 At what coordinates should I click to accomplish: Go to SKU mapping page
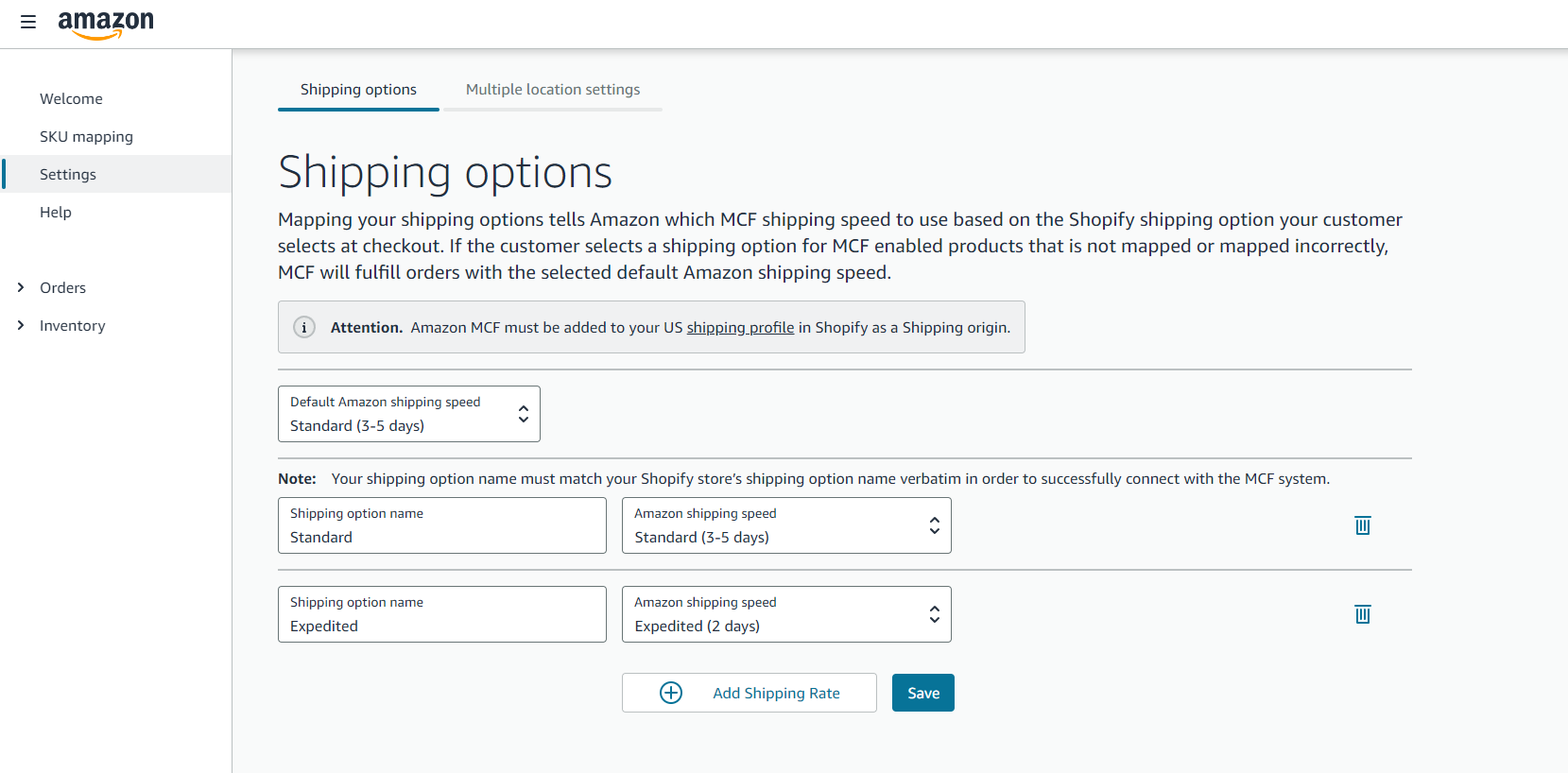86,137
